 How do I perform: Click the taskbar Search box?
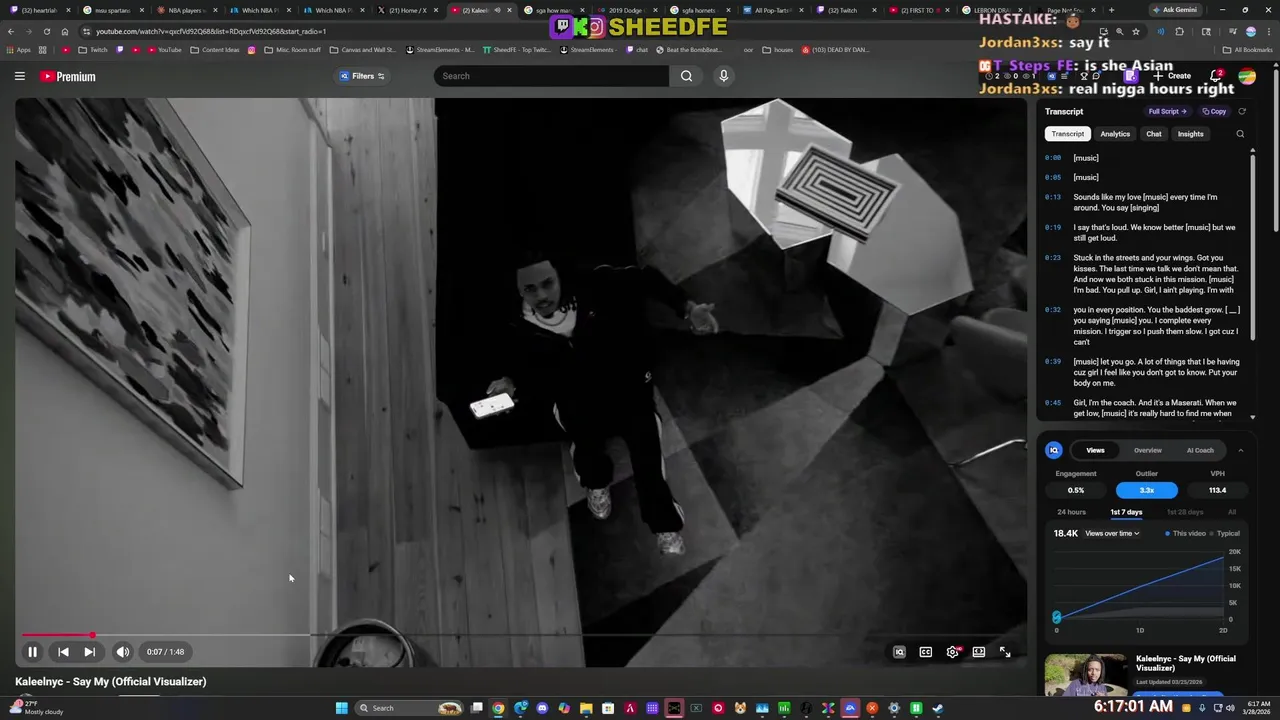pos(409,708)
